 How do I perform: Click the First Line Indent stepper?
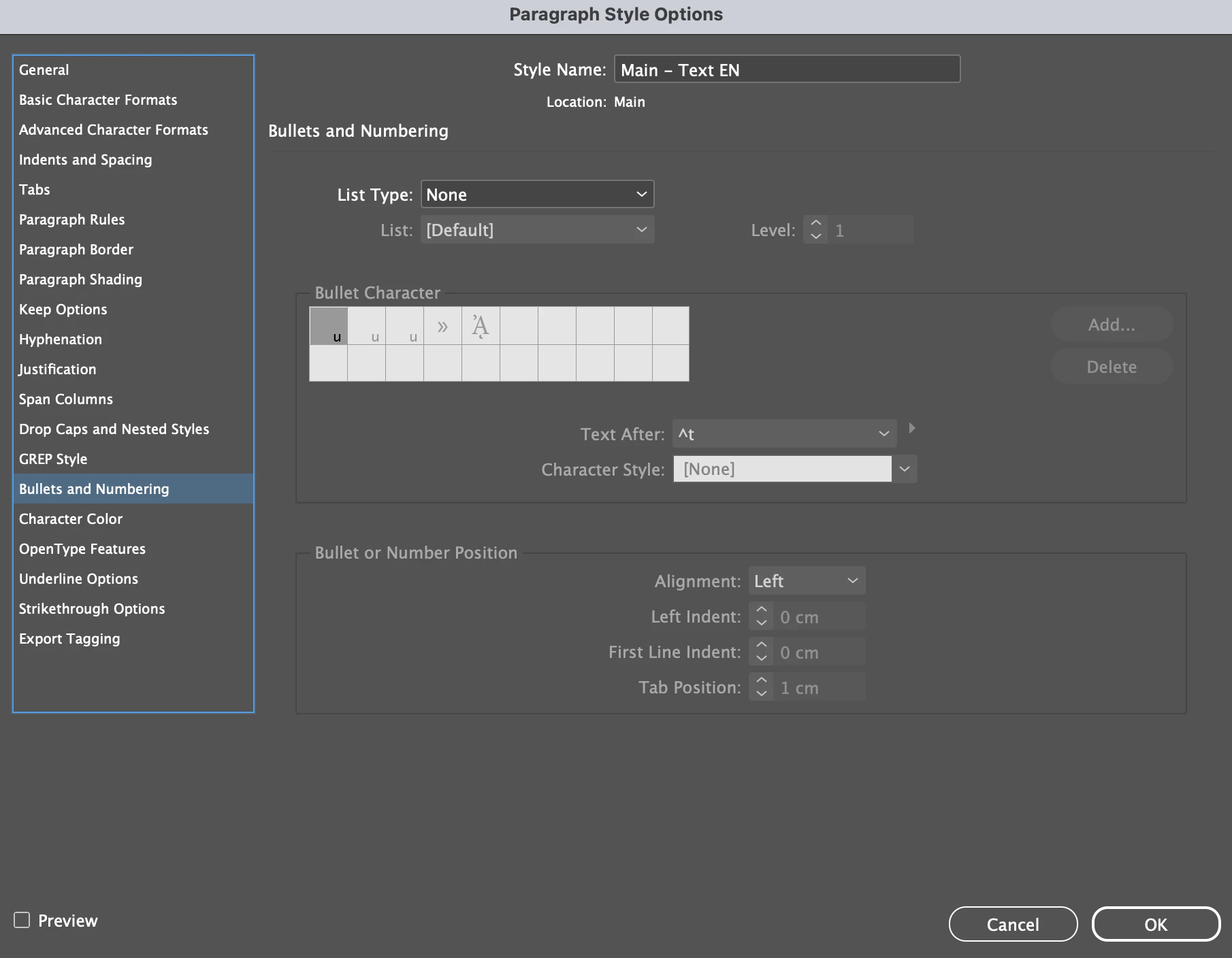click(761, 652)
